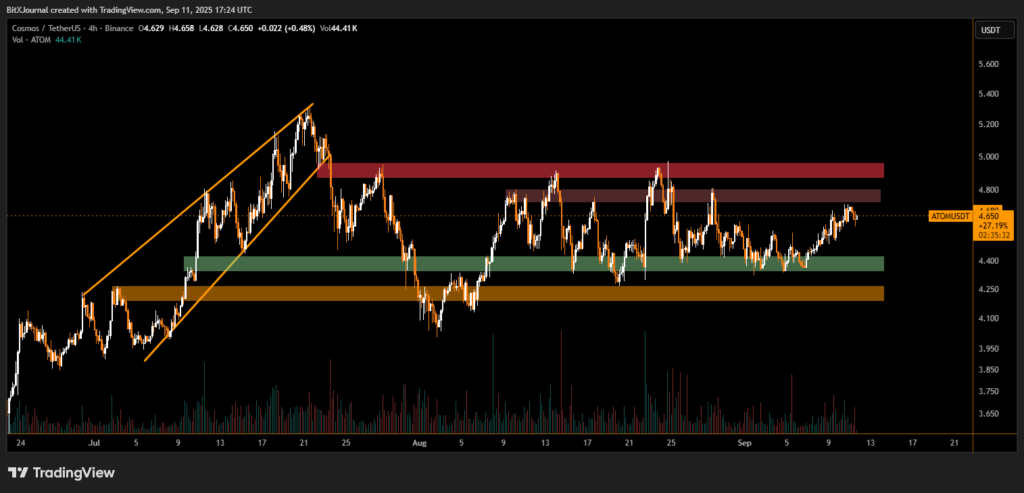Click the Jul label on time axis
1024x493 pixels.
[x=93, y=440]
